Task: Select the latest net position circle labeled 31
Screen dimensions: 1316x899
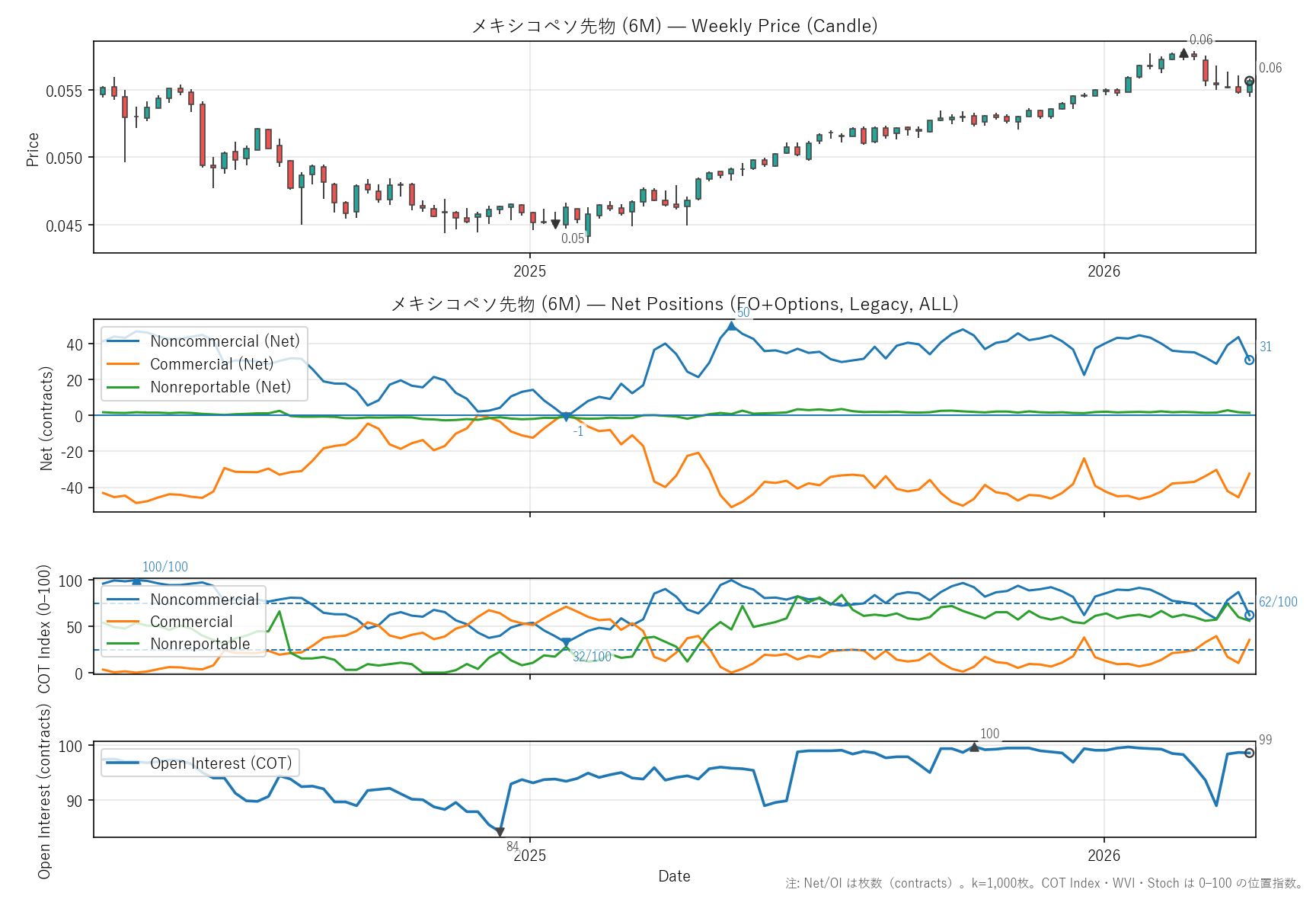Action: 1249,360
